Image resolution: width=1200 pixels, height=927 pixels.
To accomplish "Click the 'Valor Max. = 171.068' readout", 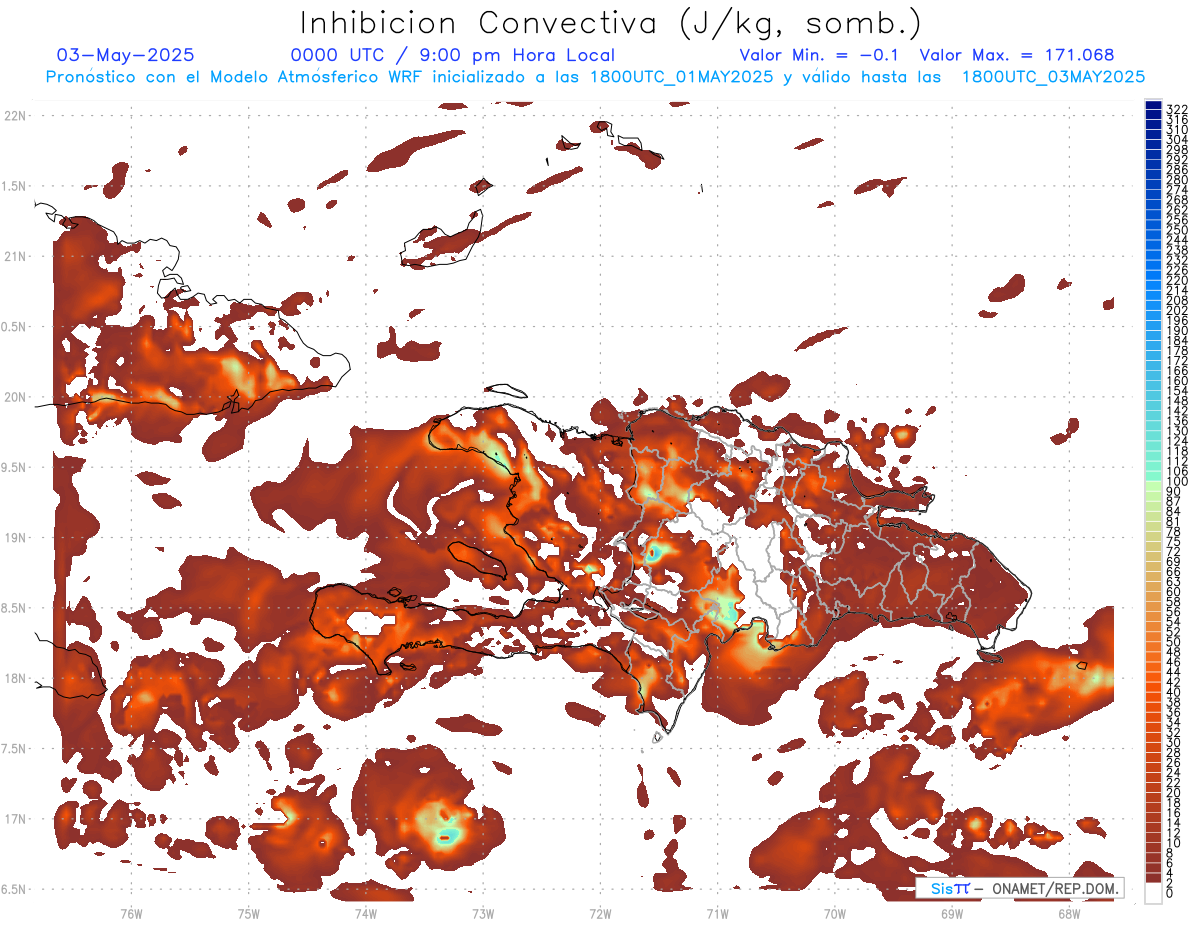I will tap(1017, 56).
